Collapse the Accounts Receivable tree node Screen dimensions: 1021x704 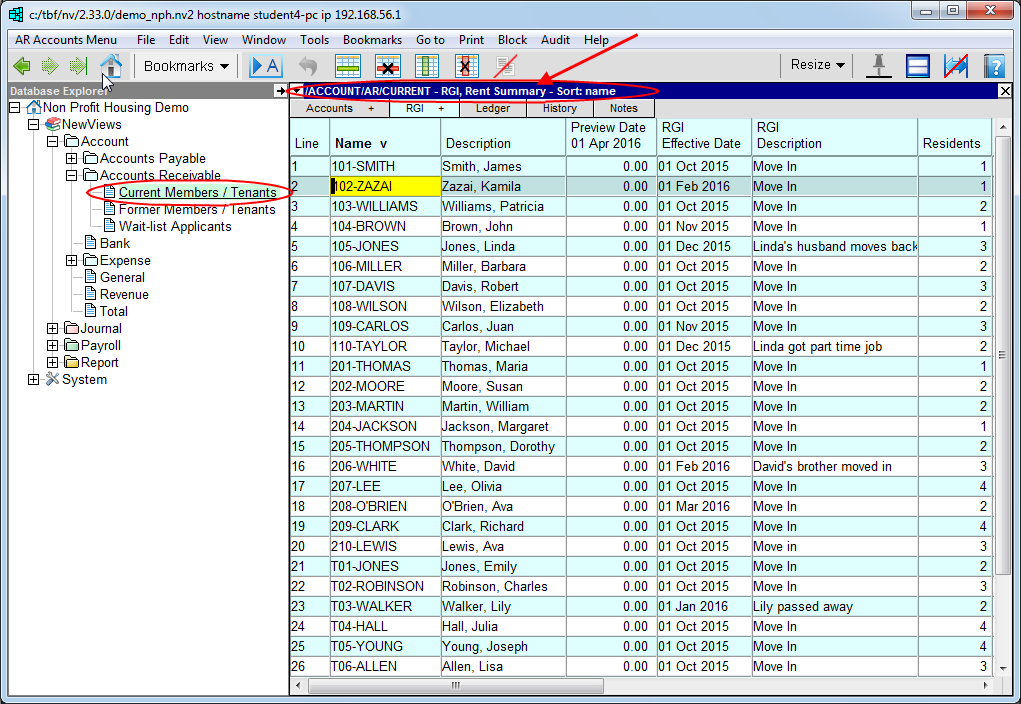click(72, 175)
